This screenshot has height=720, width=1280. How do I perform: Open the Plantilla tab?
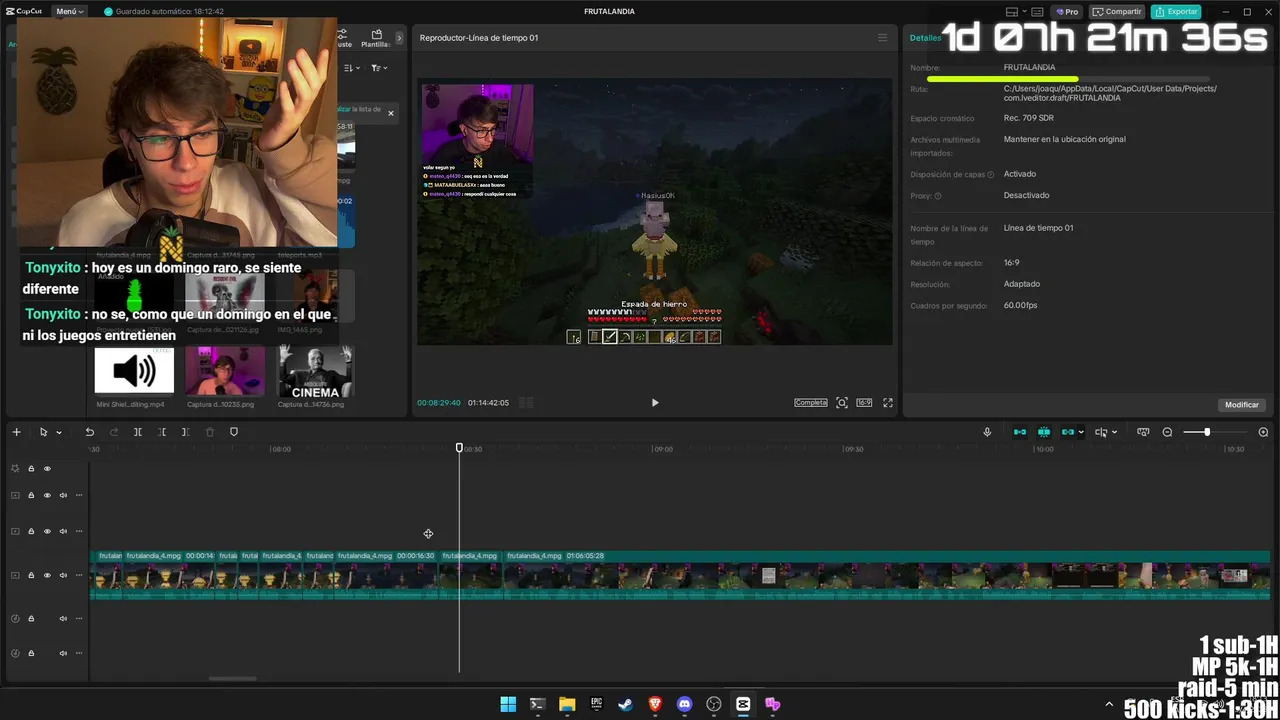(376, 38)
